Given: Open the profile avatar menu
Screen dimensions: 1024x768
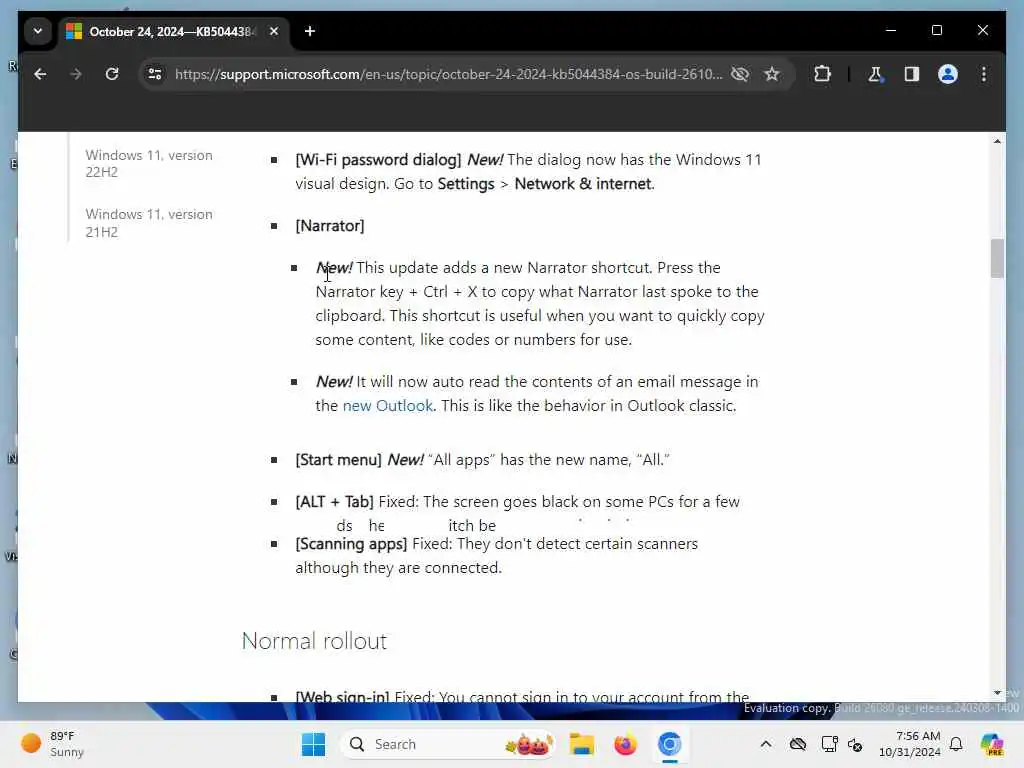Looking at the screenshot, I should pyautogui.click(x=948, y=74).
